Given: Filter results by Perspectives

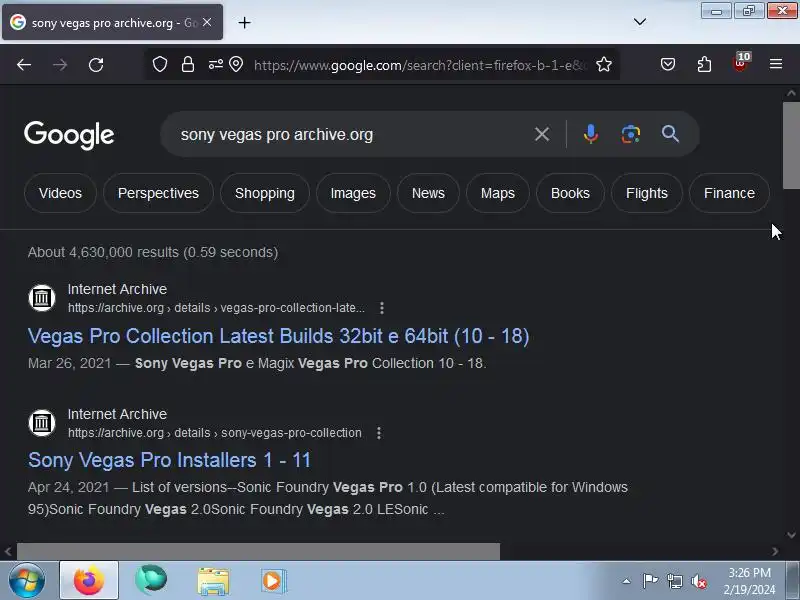Looking at the screenshot, I should click(158, 193).
